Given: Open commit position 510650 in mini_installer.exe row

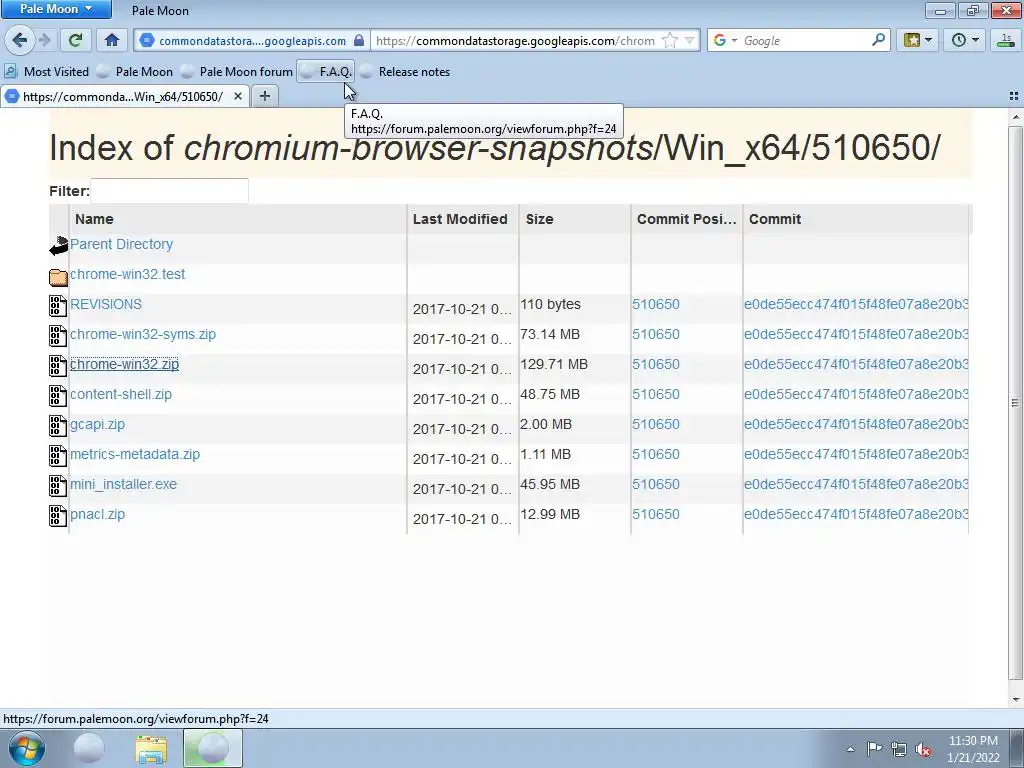Looking at the screenshot, I should [x=656, y=485].
